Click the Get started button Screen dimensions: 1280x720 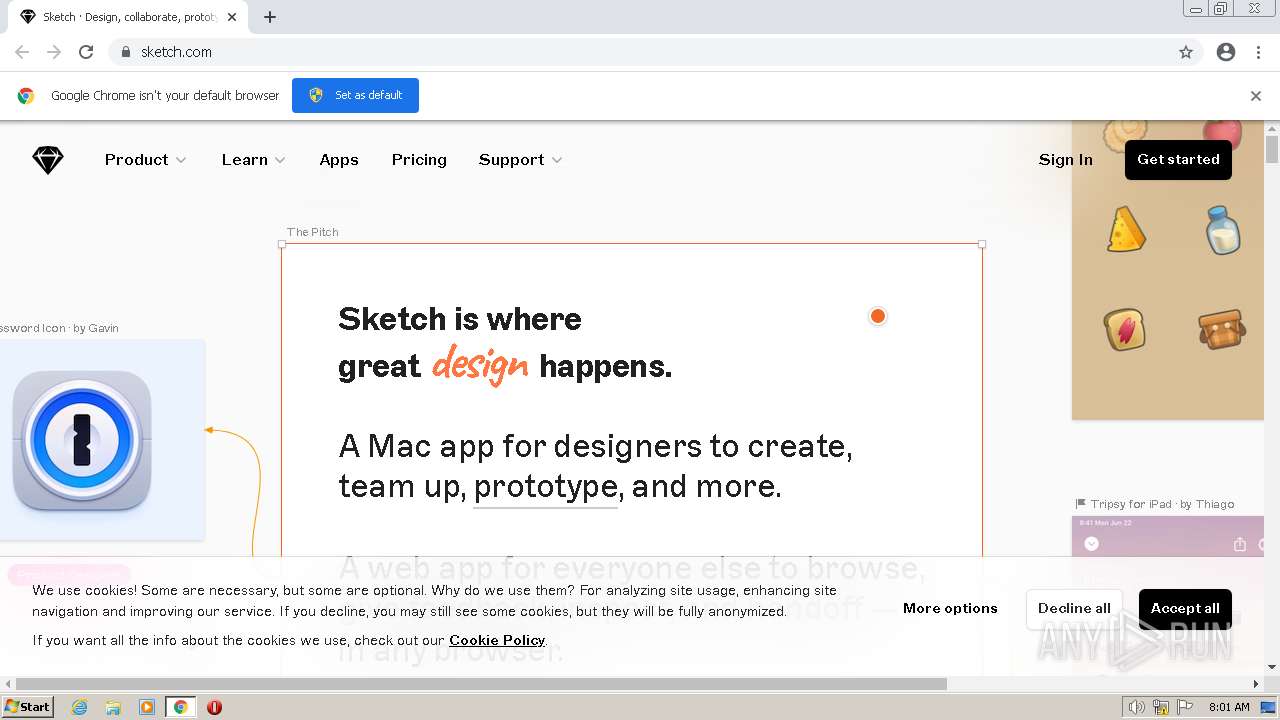tap(1178, 160)
